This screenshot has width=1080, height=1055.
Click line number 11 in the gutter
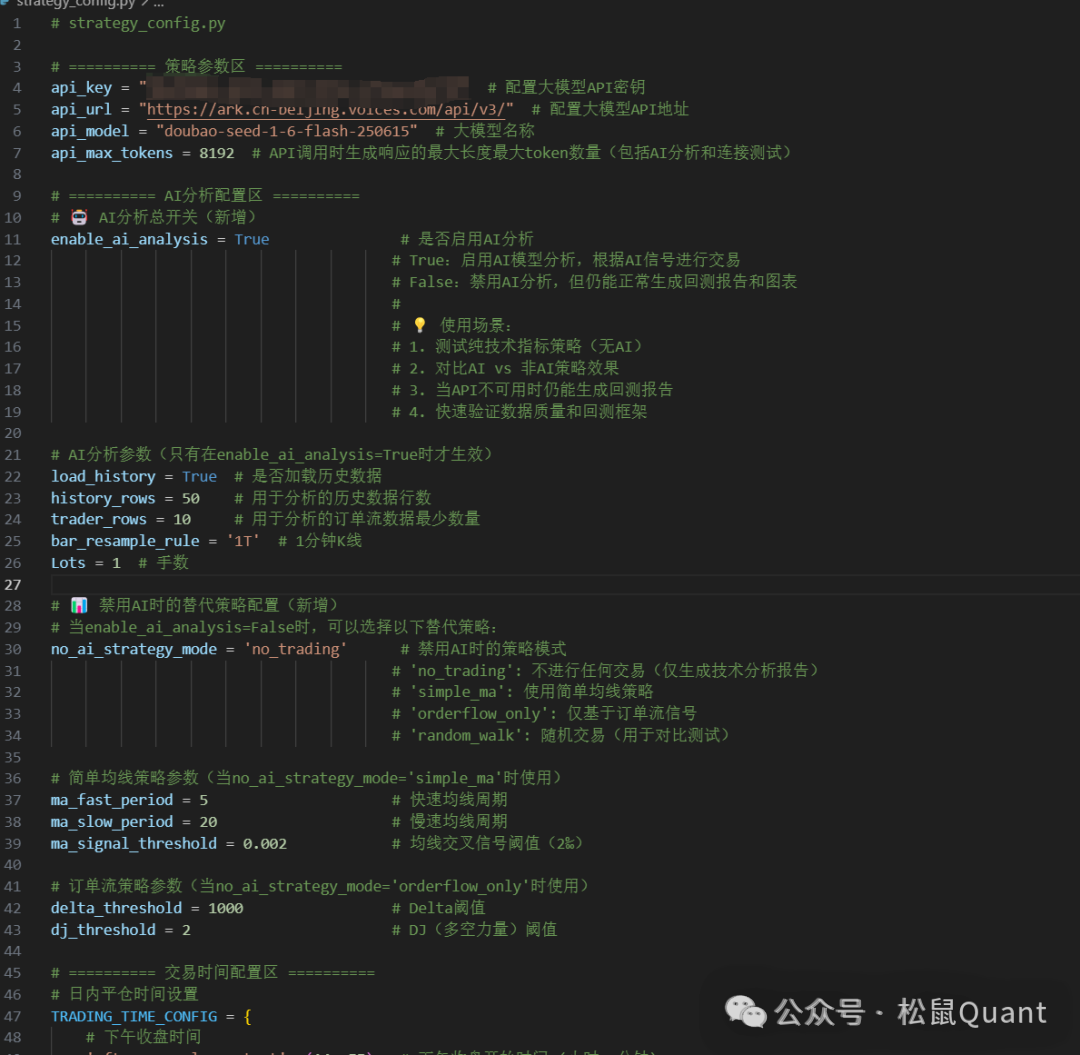[x=13, y=239]
